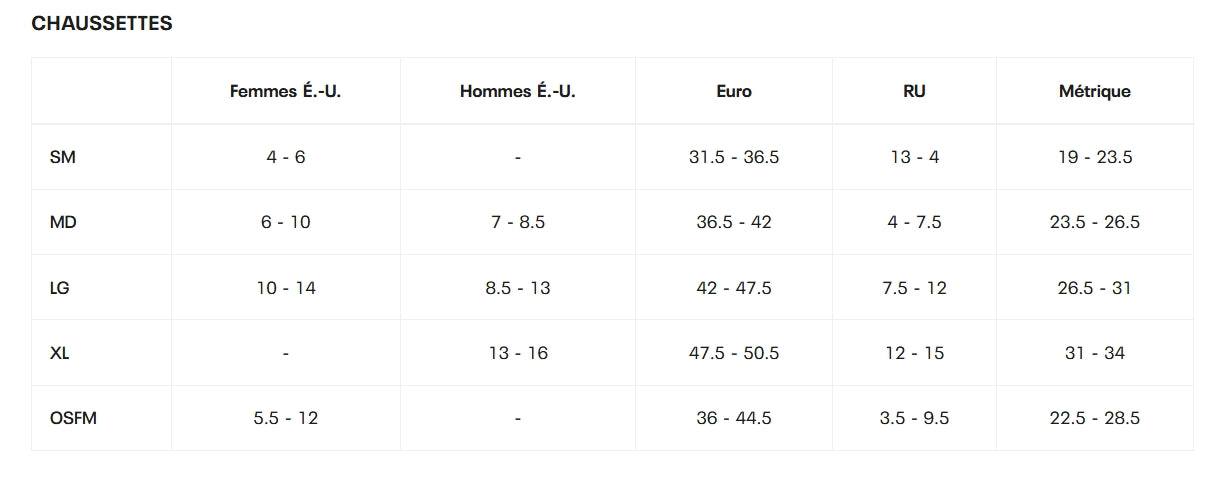Click the 31.5 - 36.5 Euro cell

pyautogui.click(x=734, y=157)
